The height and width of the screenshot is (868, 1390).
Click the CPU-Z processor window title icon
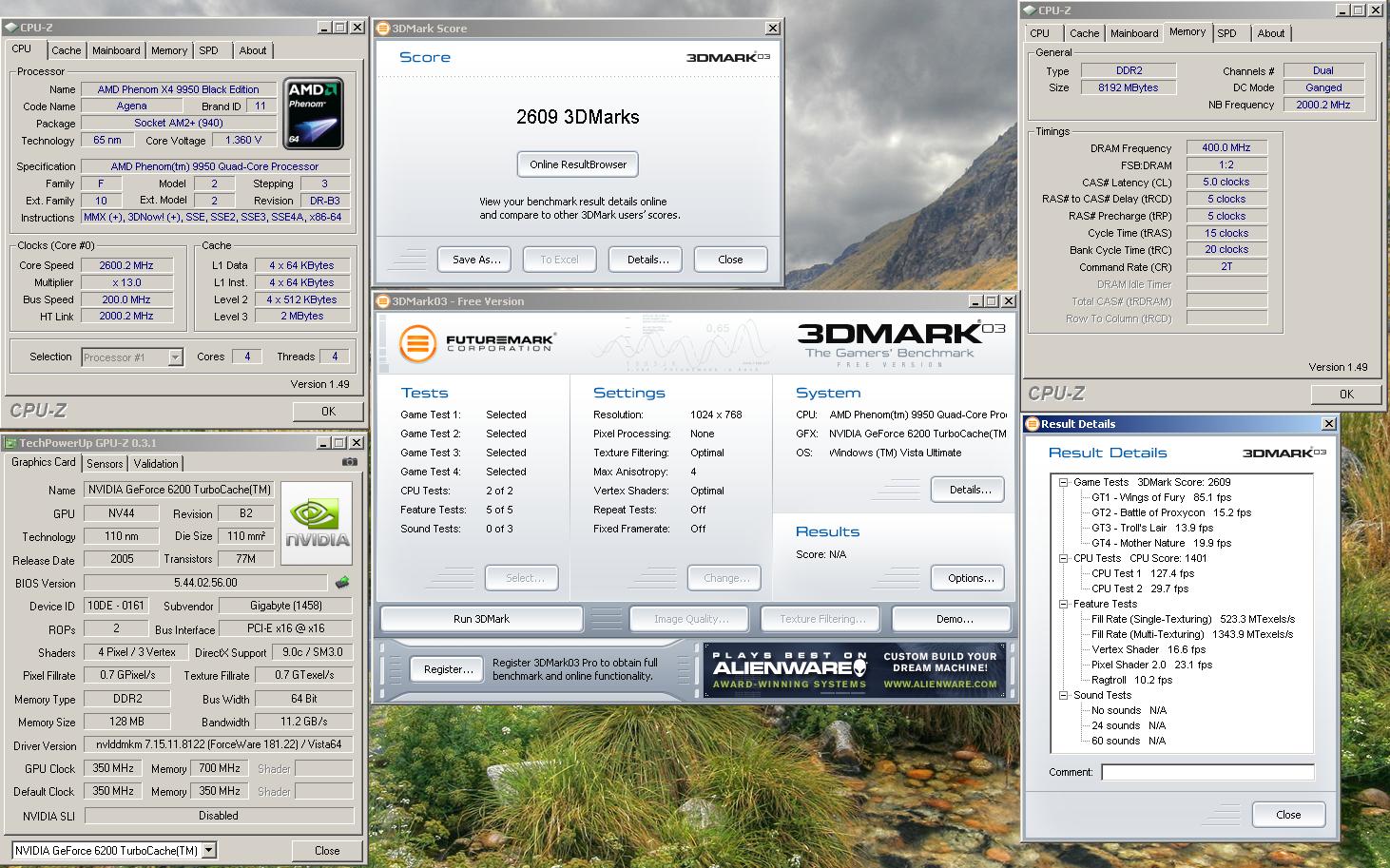[x=10, y=28]
